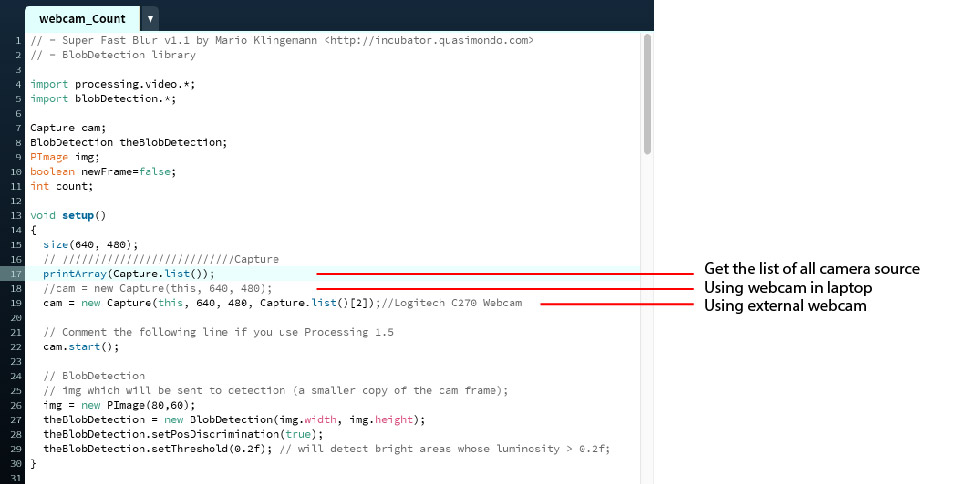Switch to the webcam_Count tab

click(x=82, y=18)
